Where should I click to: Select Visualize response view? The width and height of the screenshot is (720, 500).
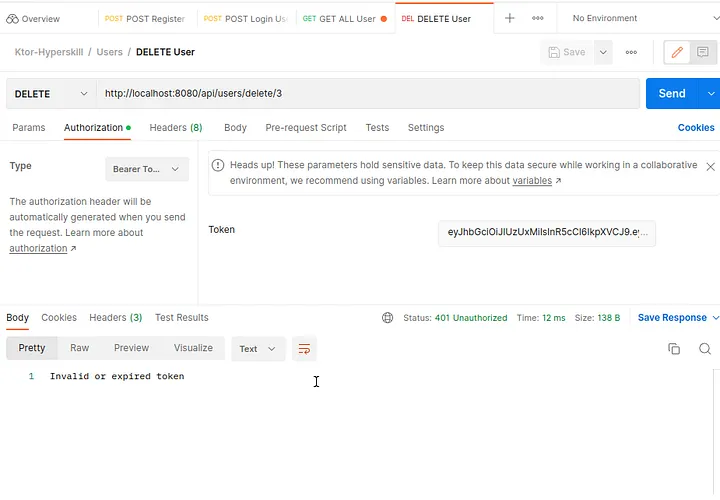click(x=193, y=348)
